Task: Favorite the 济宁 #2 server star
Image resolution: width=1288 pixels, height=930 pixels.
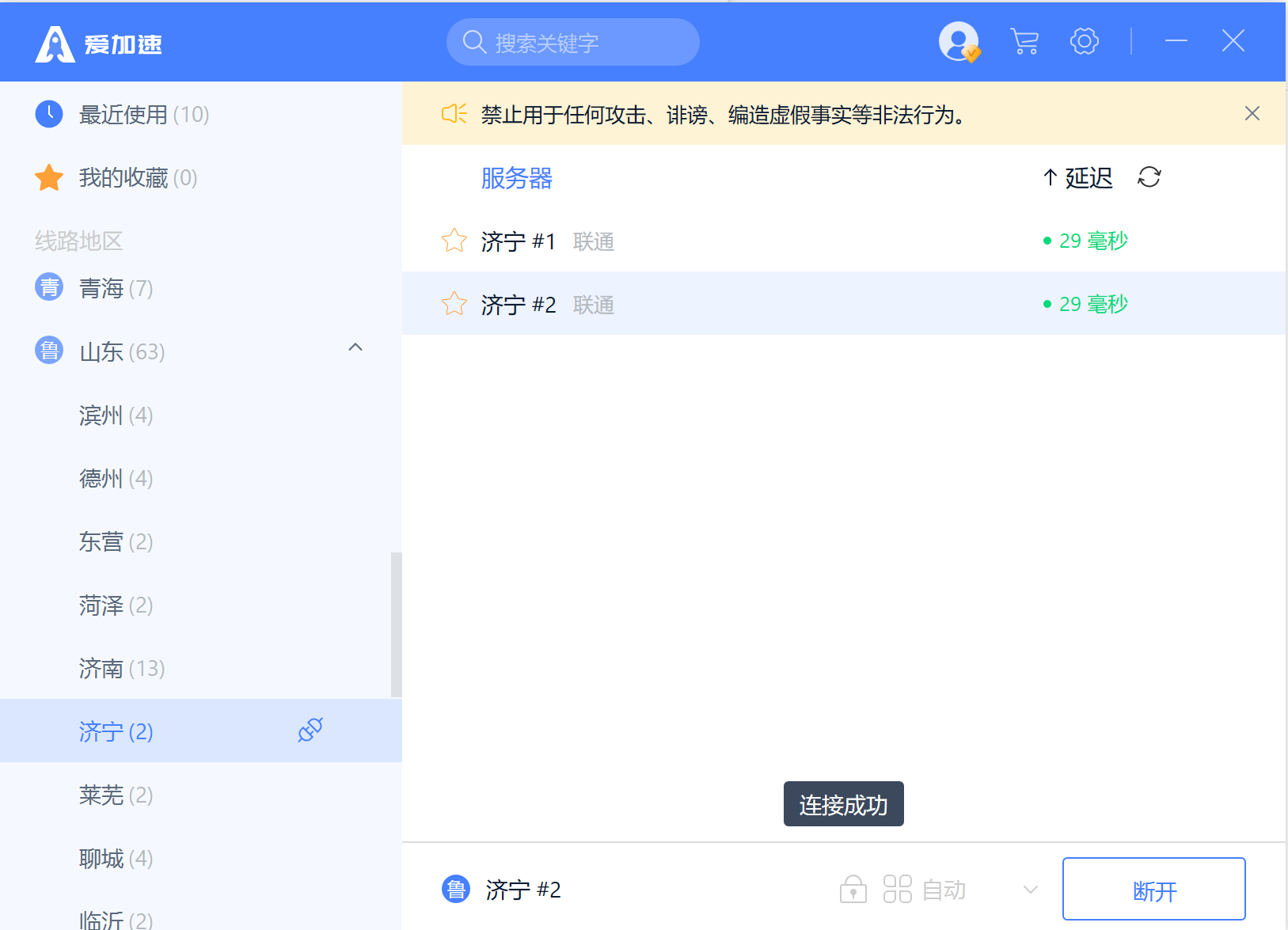Action: click(x=454, y=304)
